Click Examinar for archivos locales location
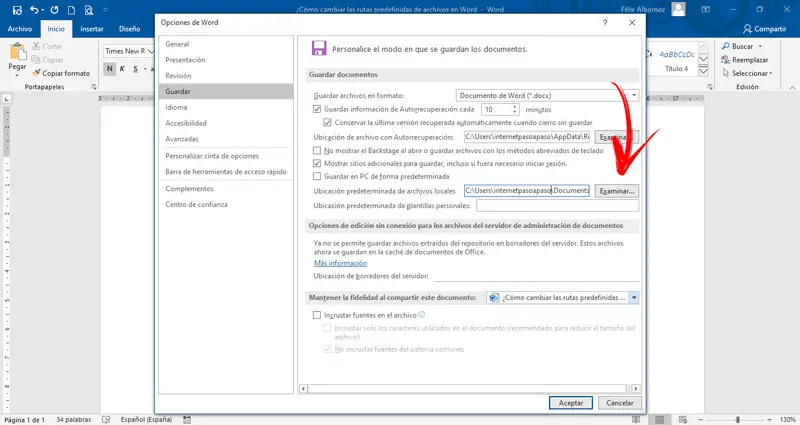The width and height of the screenshot is (800, 425). click(x=617, y=191)
